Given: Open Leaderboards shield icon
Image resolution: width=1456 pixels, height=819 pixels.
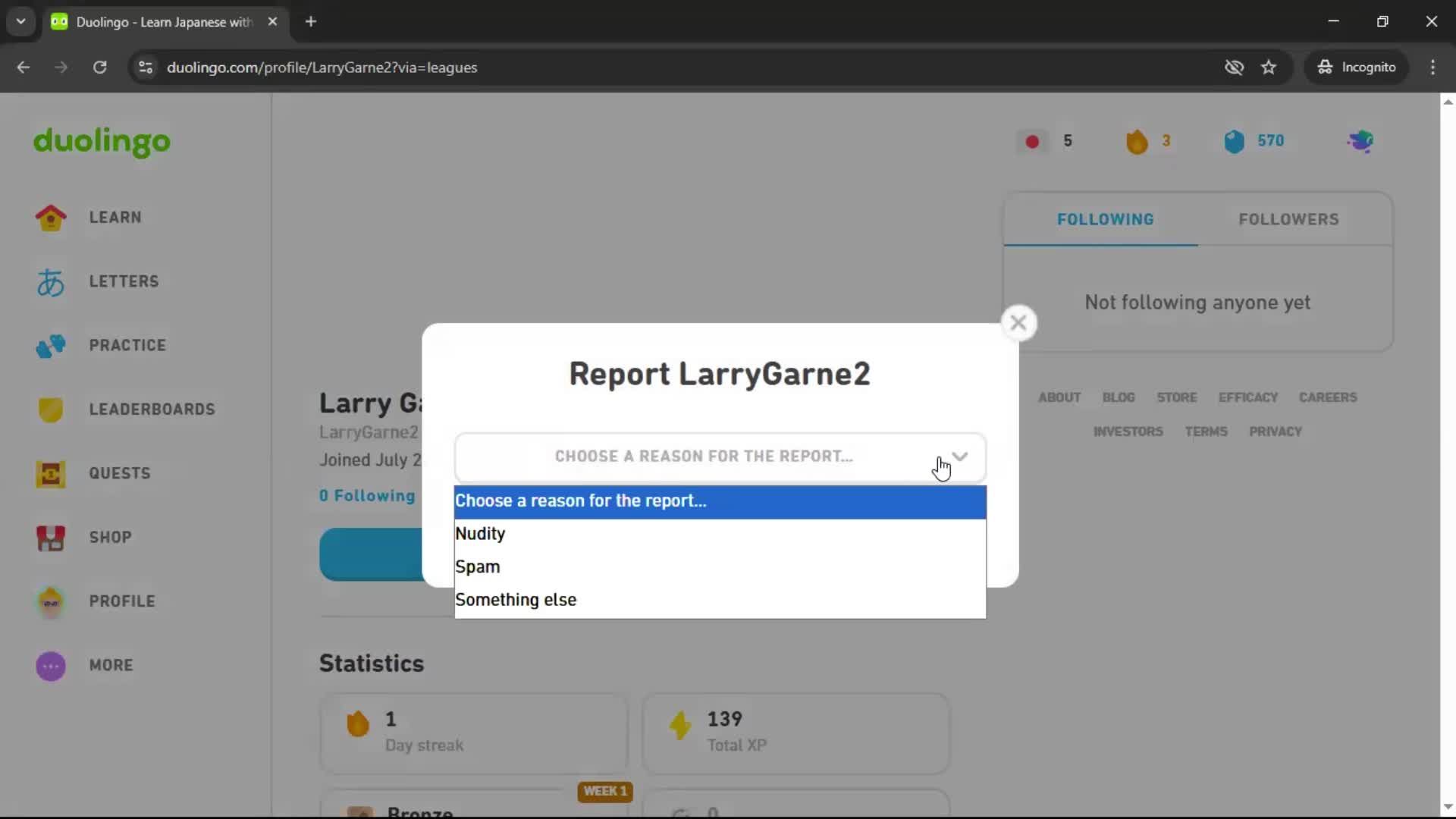Looking at the screenshot, I should click(49, 409).
